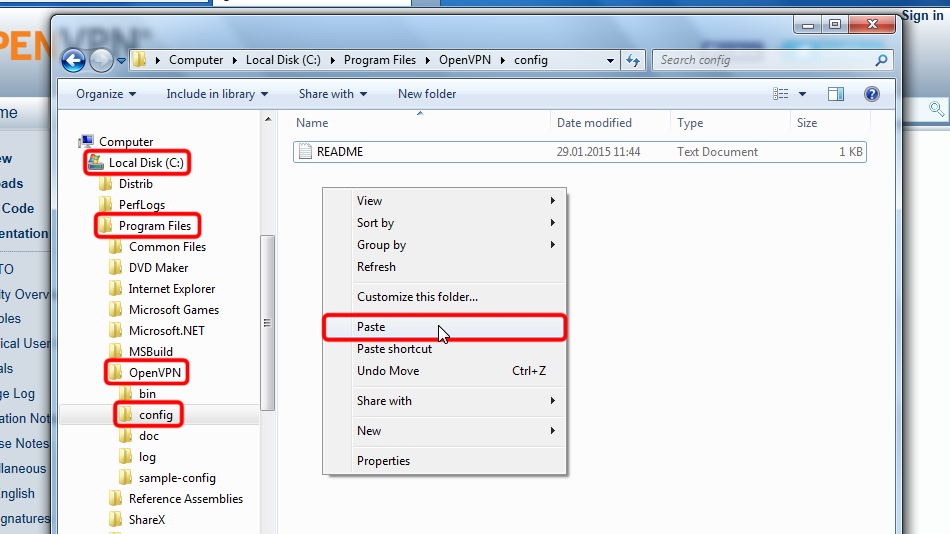Viewport: 950px width, 534px height.
Task: Click the Forward navigation arrow button
Action: [101, 60]
